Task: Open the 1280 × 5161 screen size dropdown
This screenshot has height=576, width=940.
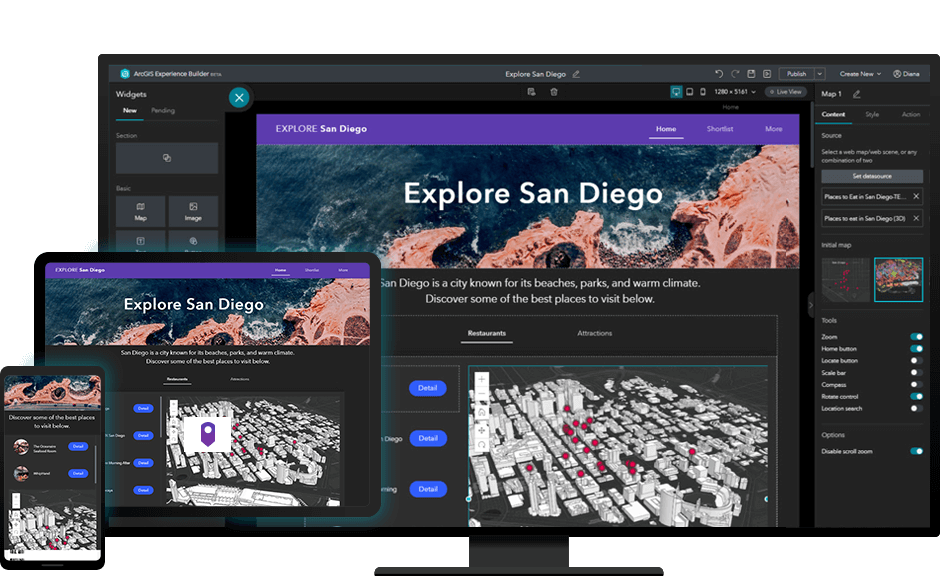Action: (x=753, y=91)
